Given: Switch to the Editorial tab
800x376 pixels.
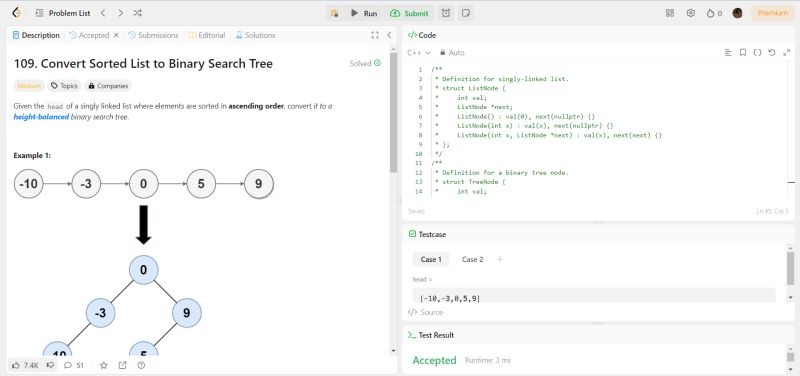Looking at the screenshot, I should point(207,35).
